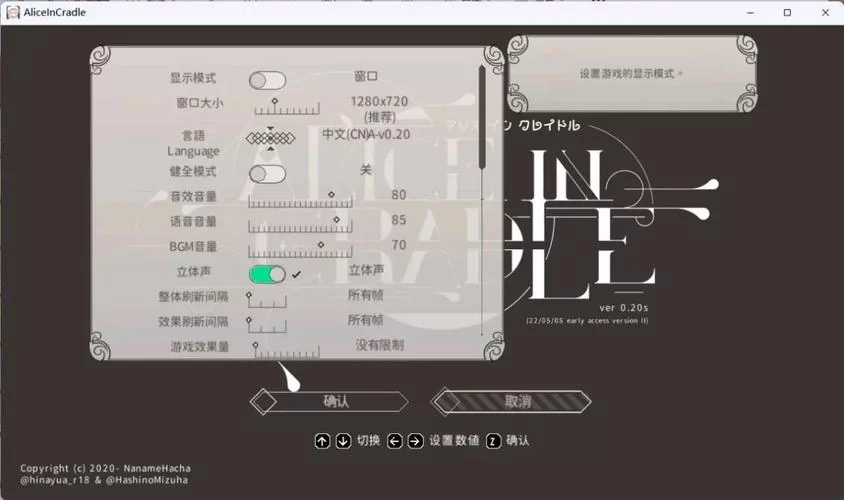The width and height of the screenshot is (844, 500).
Task: Toggle the 显示模式 display mode switch
Action: click(x=267, y=81)
